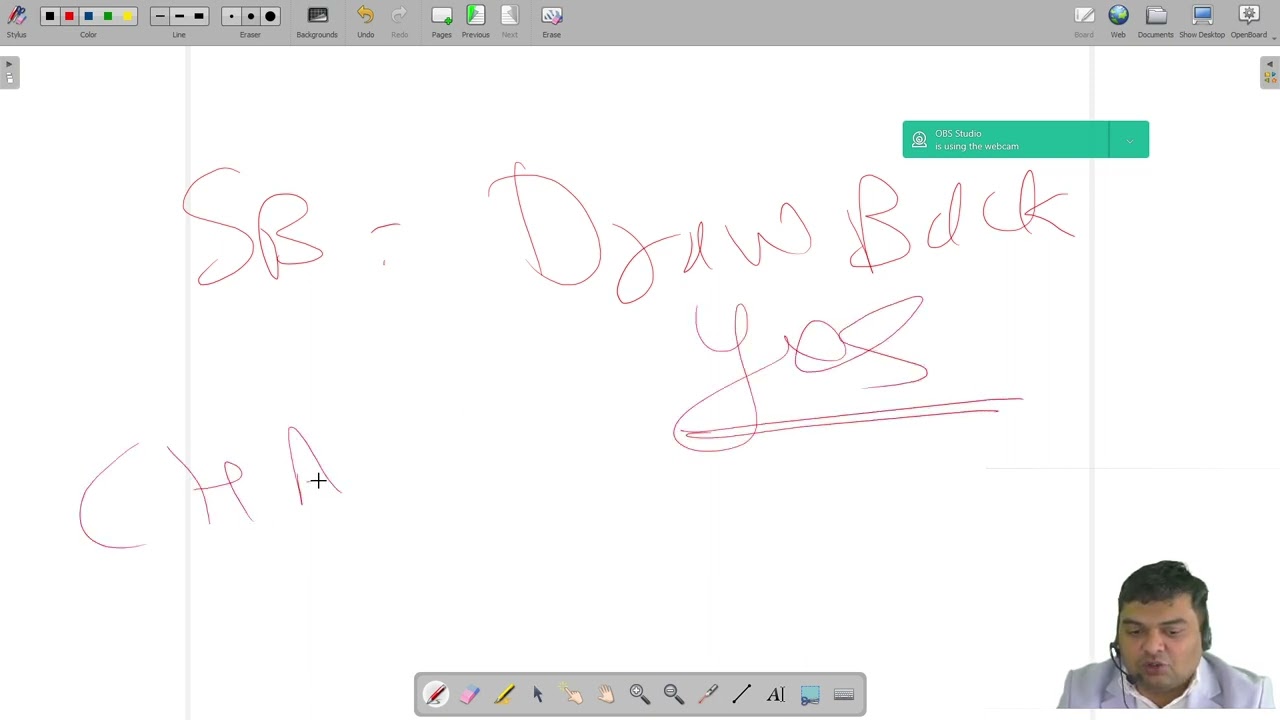The width and height of the screenshot is (1280, 720).
Task: Expand the left side panel tab
Action: 9,73
